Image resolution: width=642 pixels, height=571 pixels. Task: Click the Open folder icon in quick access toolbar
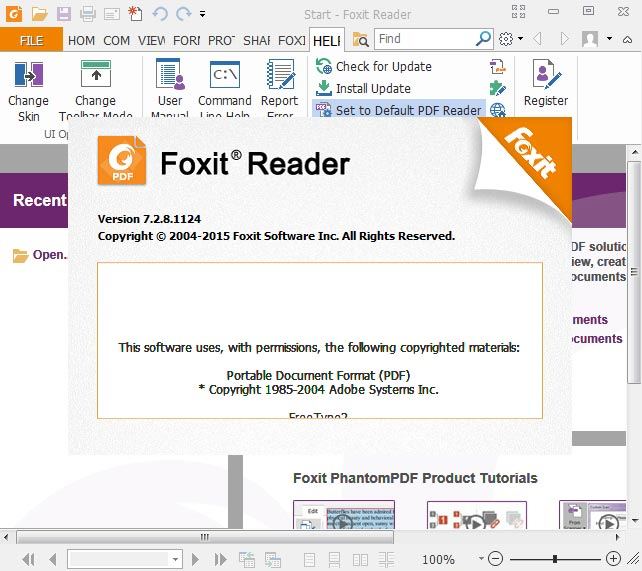(x=40, y=14)
